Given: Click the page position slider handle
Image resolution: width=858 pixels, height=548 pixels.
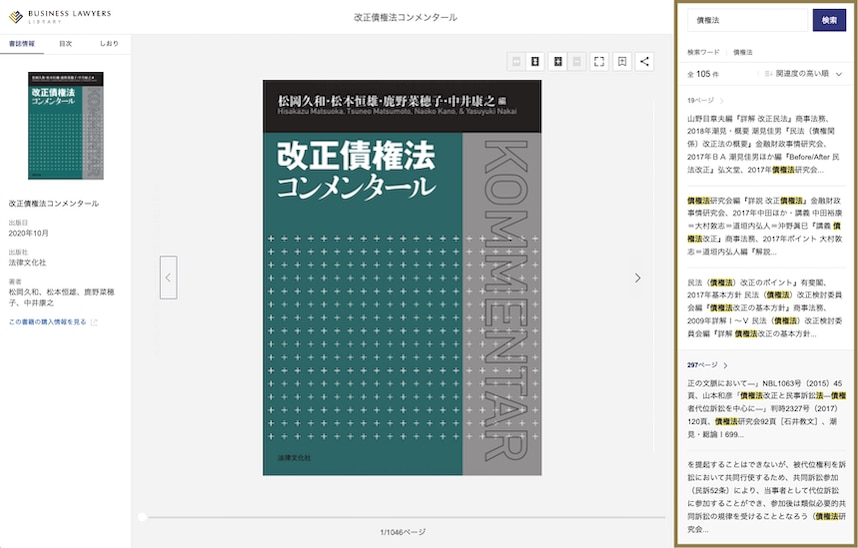Looking at the screenshot, I should (142, 517).
